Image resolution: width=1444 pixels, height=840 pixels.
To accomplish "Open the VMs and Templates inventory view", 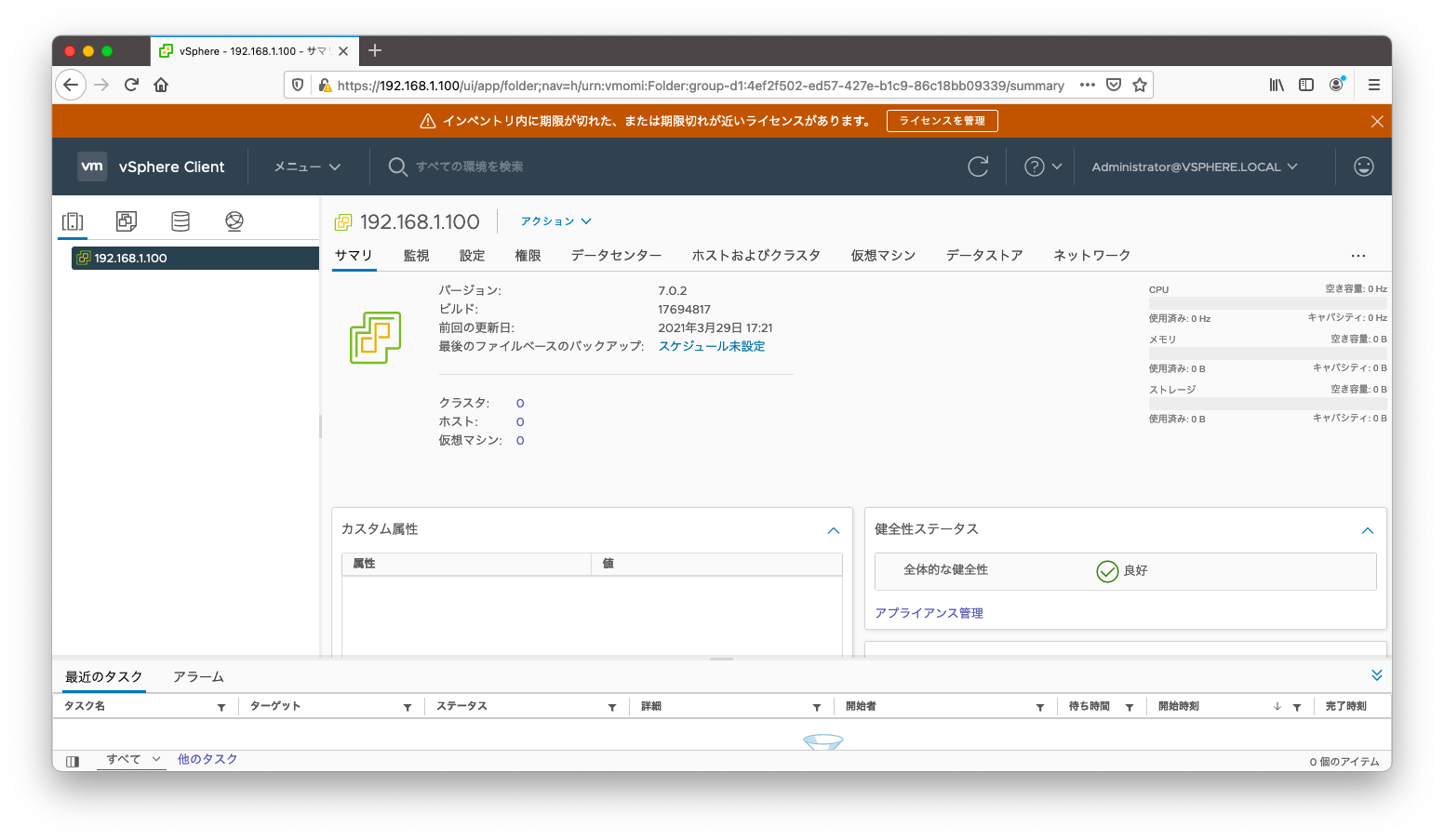I will (x=127, y=221).
